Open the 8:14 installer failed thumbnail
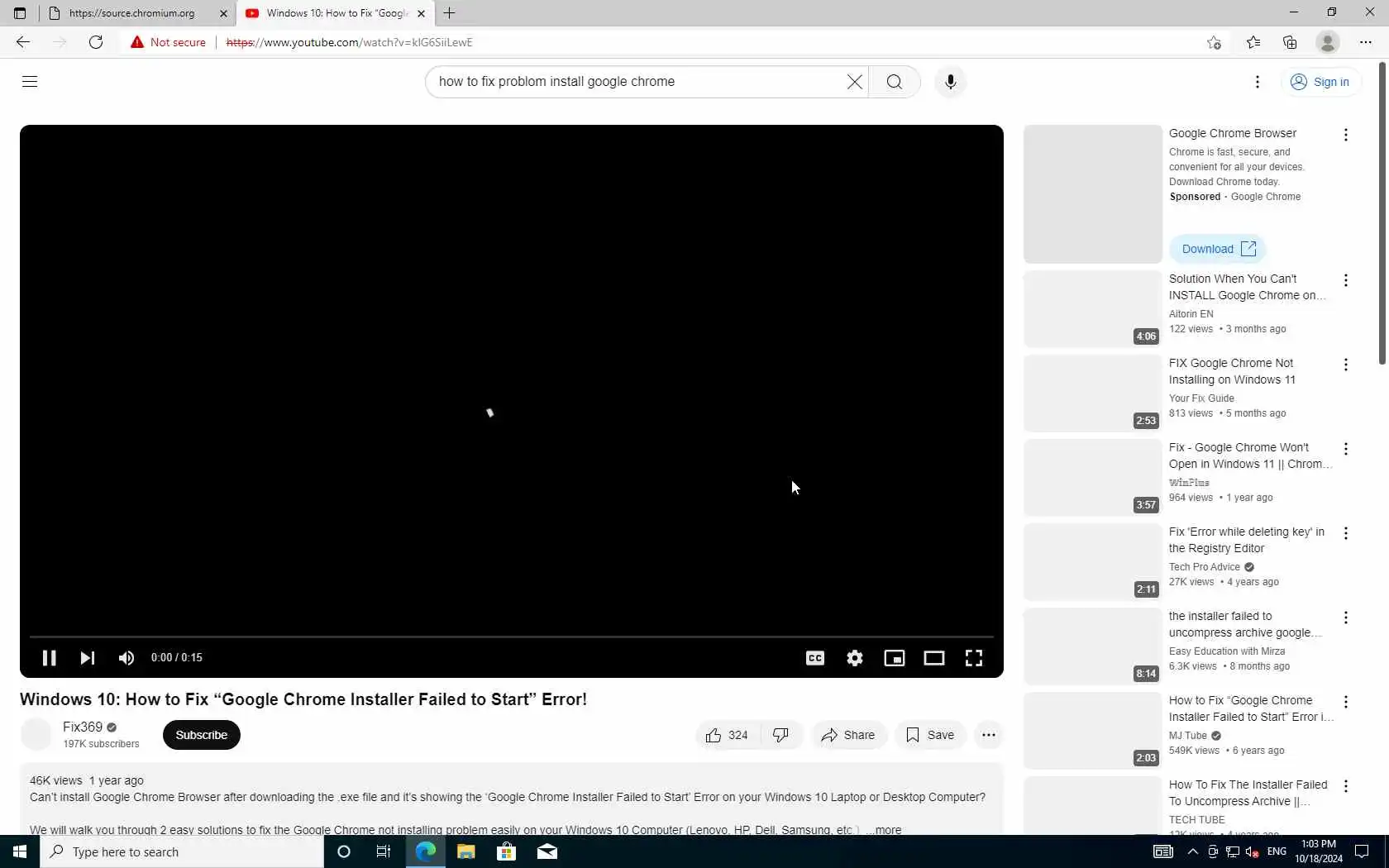 (1093, 646)
